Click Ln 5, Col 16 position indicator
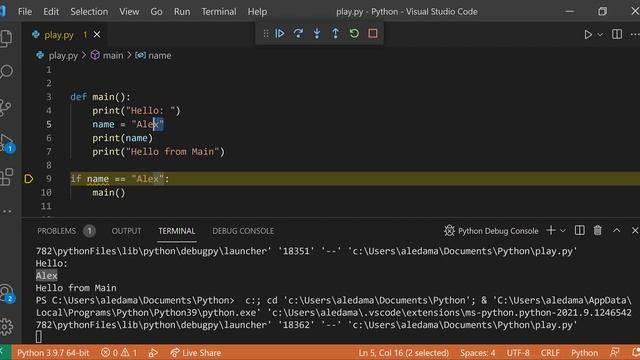 click(404, 353)
